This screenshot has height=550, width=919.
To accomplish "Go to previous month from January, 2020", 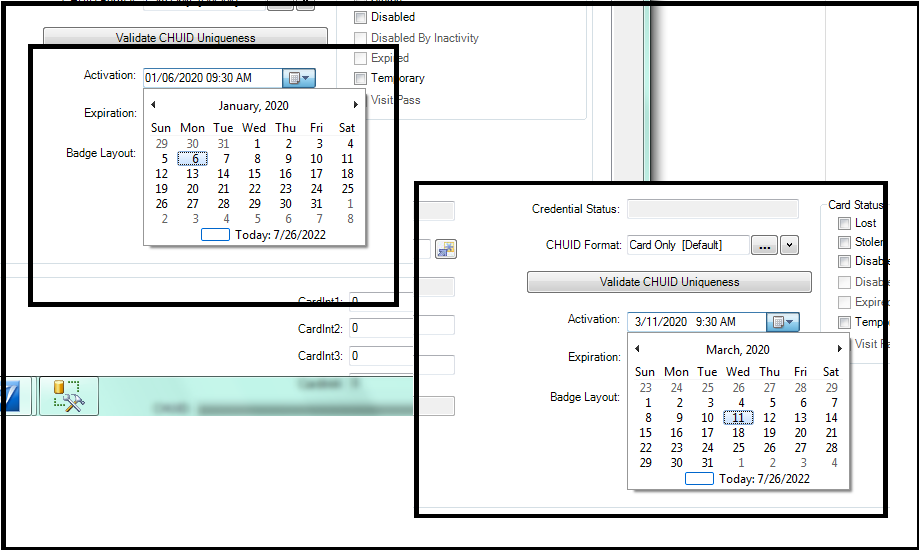I will 153,105.
